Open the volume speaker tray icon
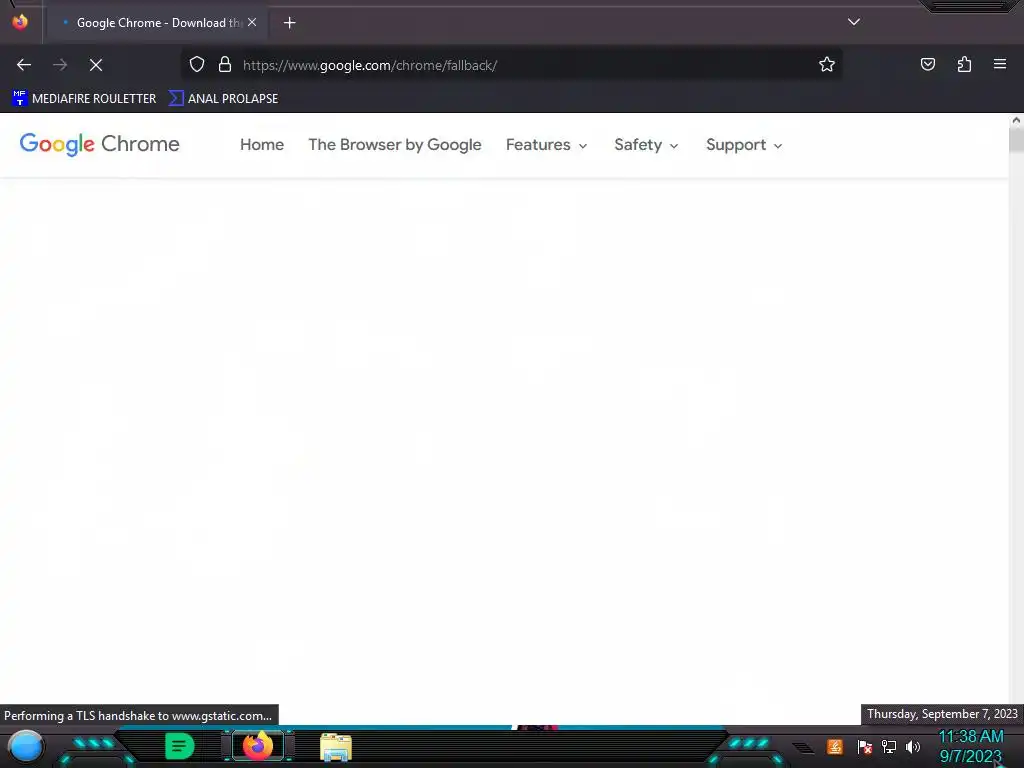Viewport: 1024px width, 768px height. tap(913, 746)
